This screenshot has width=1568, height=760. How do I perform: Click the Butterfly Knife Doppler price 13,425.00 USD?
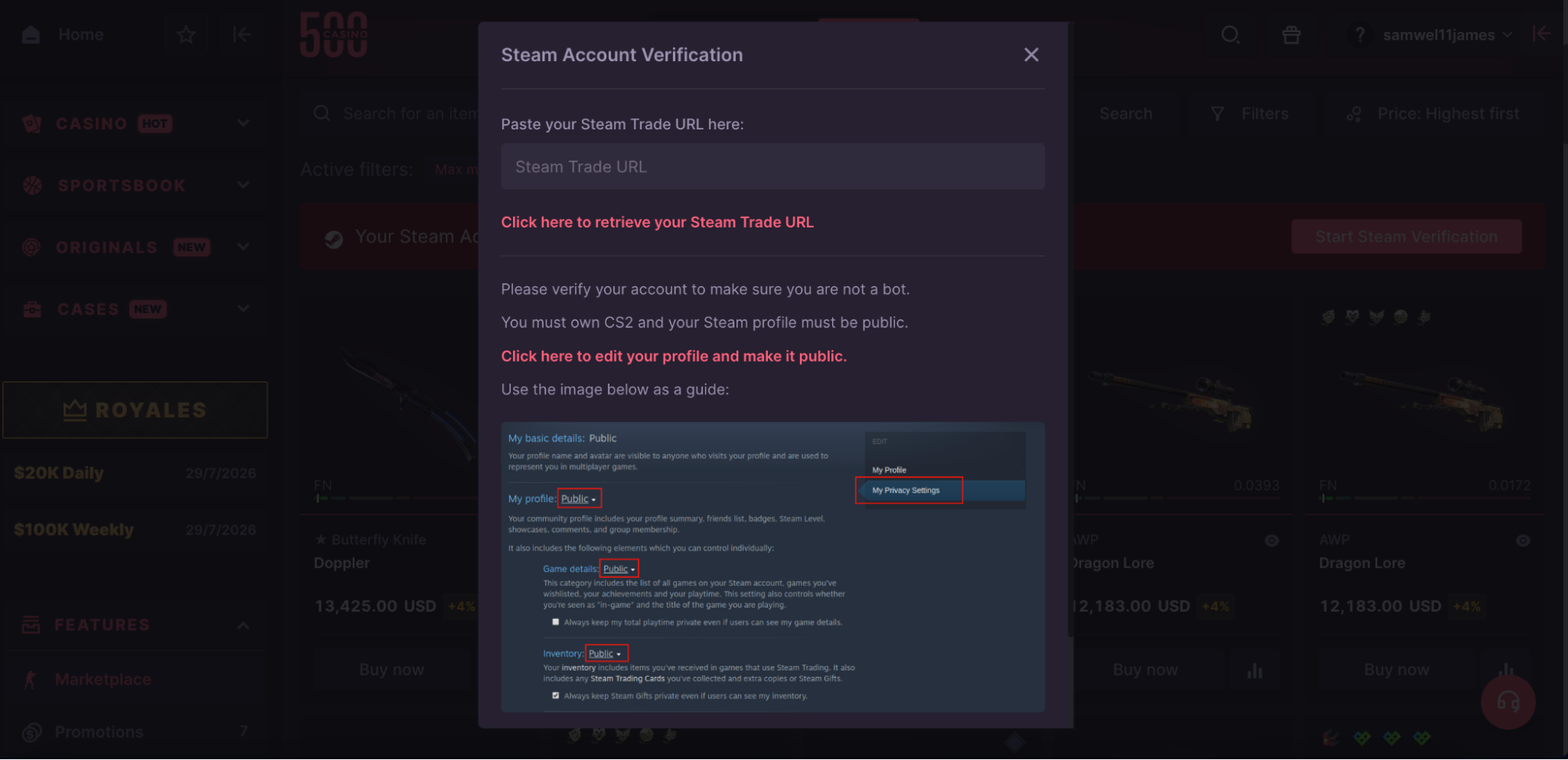click(375, 606)
